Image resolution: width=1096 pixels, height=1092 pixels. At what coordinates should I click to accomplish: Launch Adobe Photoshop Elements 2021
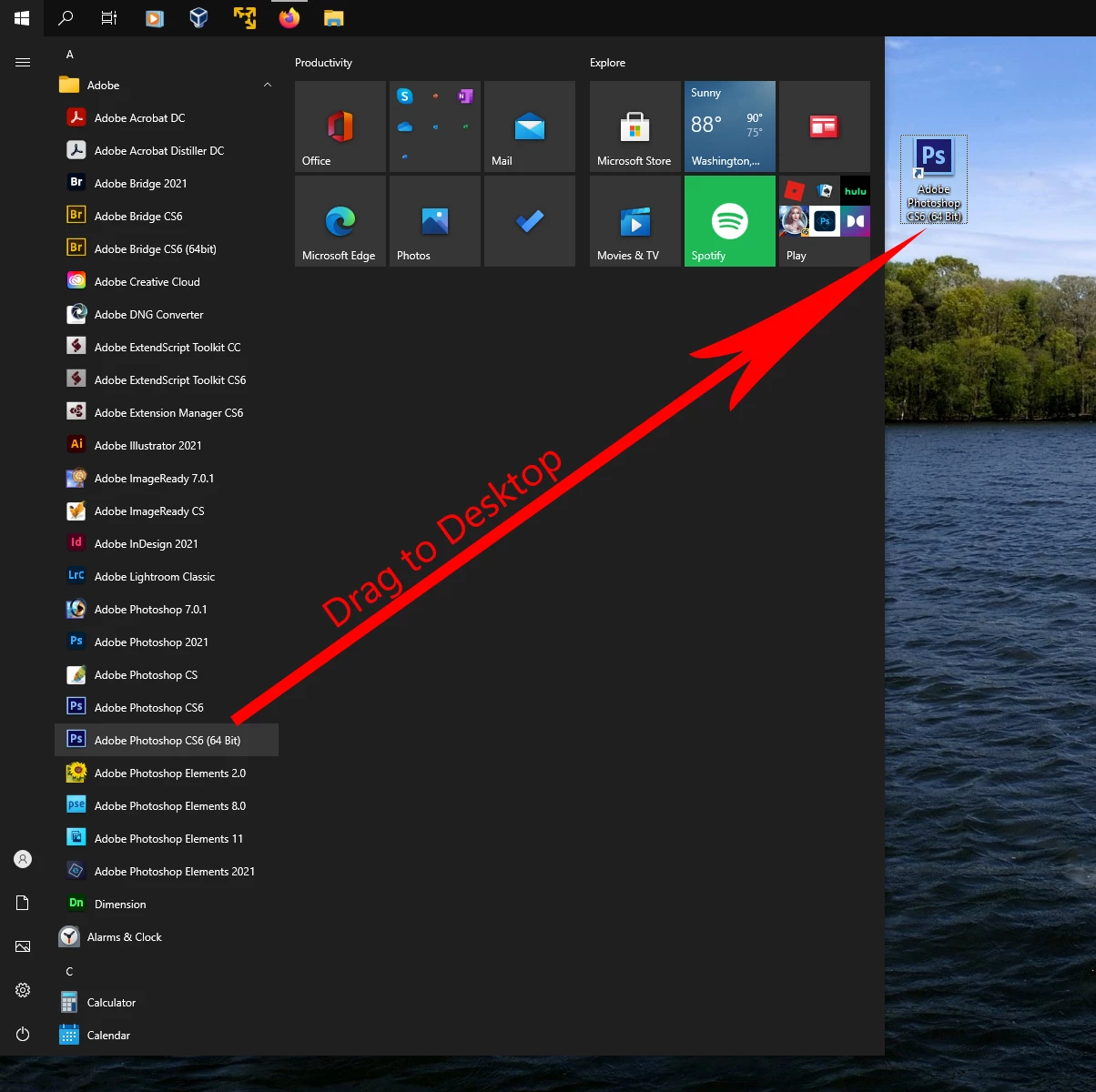[167, 872]
